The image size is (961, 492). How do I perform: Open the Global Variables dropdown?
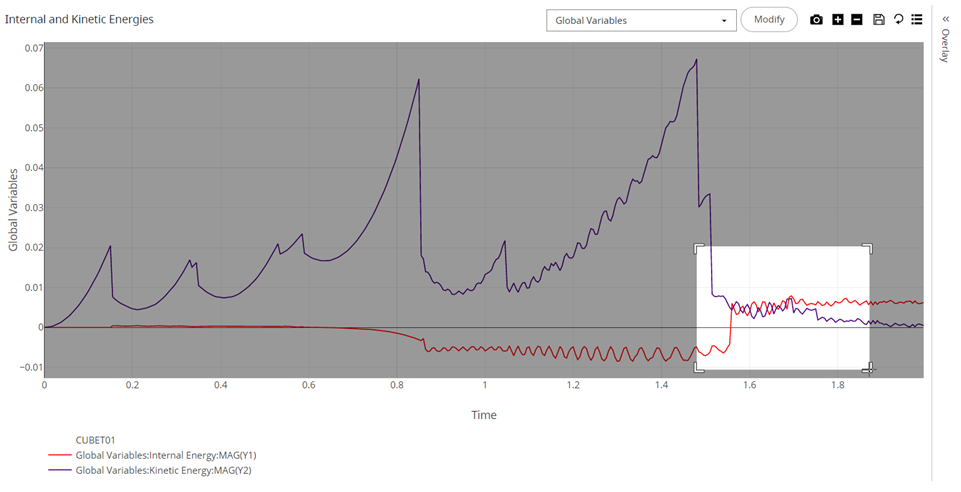[x=641, y=20]
